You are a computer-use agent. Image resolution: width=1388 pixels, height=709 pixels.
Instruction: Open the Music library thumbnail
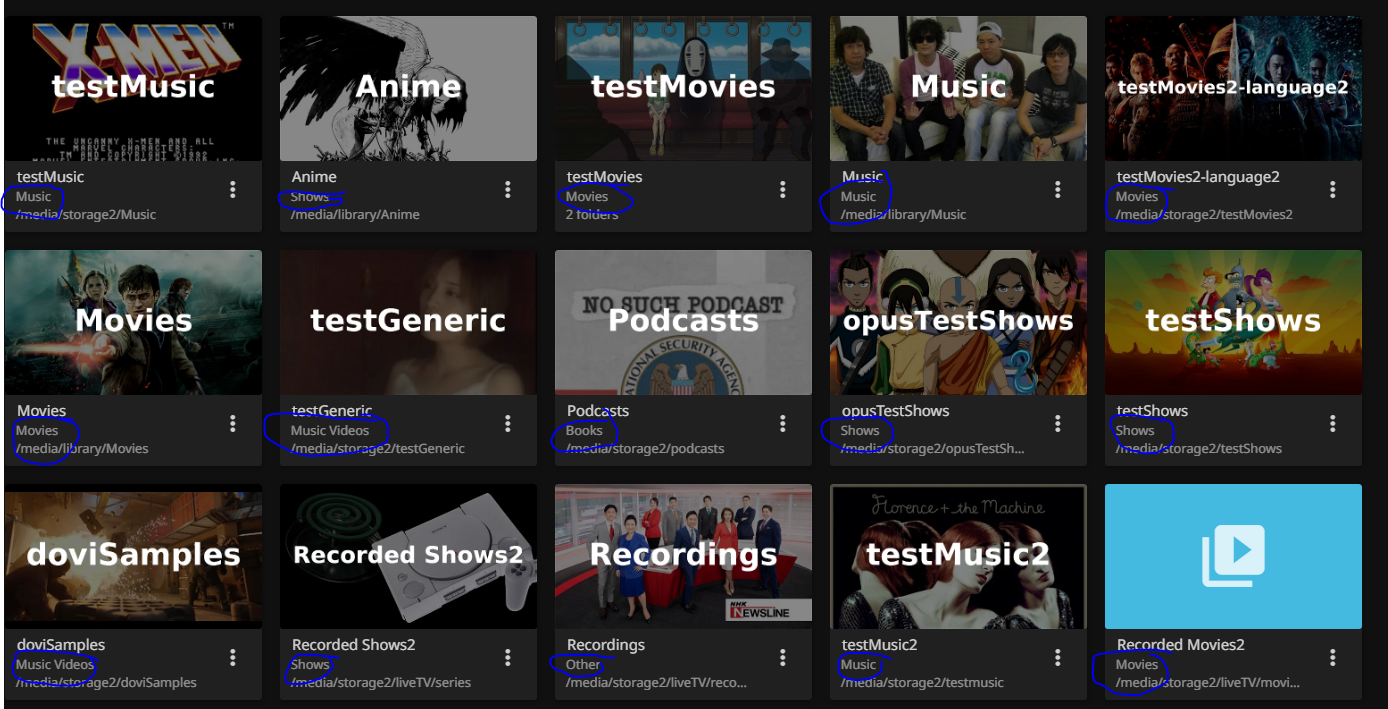958,88
